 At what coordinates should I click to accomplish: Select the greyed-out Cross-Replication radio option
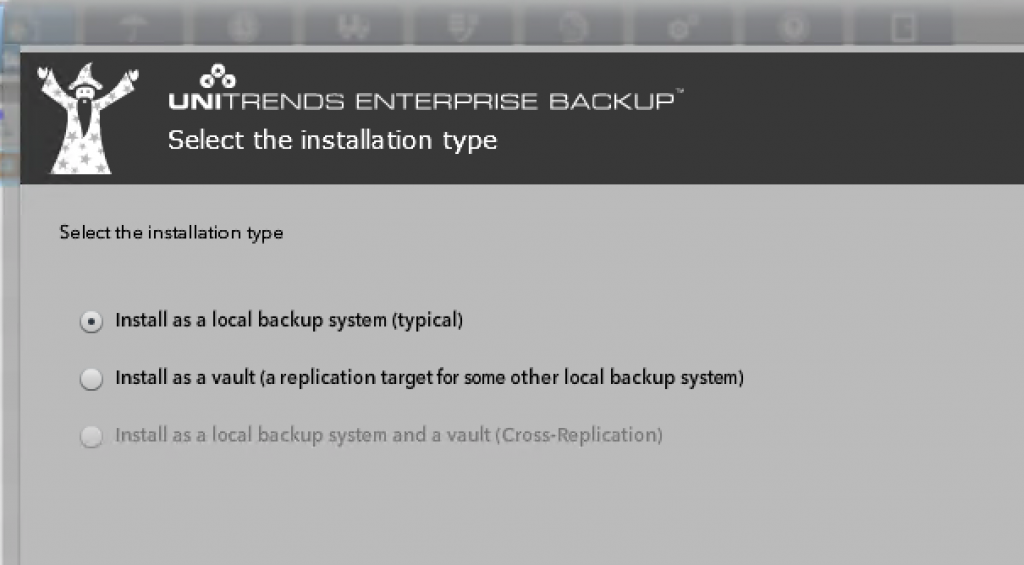point(91,436)
